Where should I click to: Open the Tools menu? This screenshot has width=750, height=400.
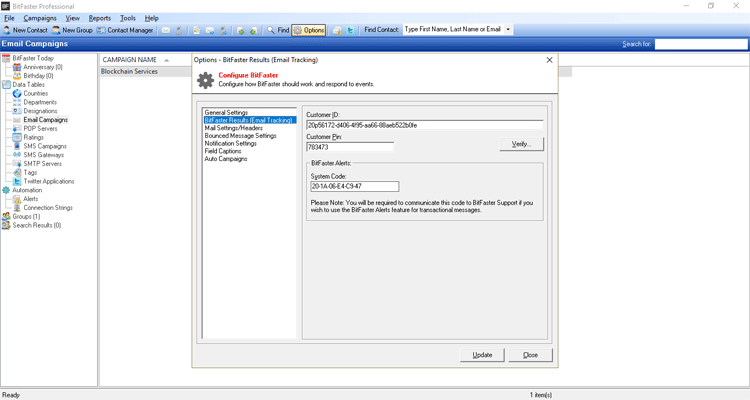(x=128, y=18)
